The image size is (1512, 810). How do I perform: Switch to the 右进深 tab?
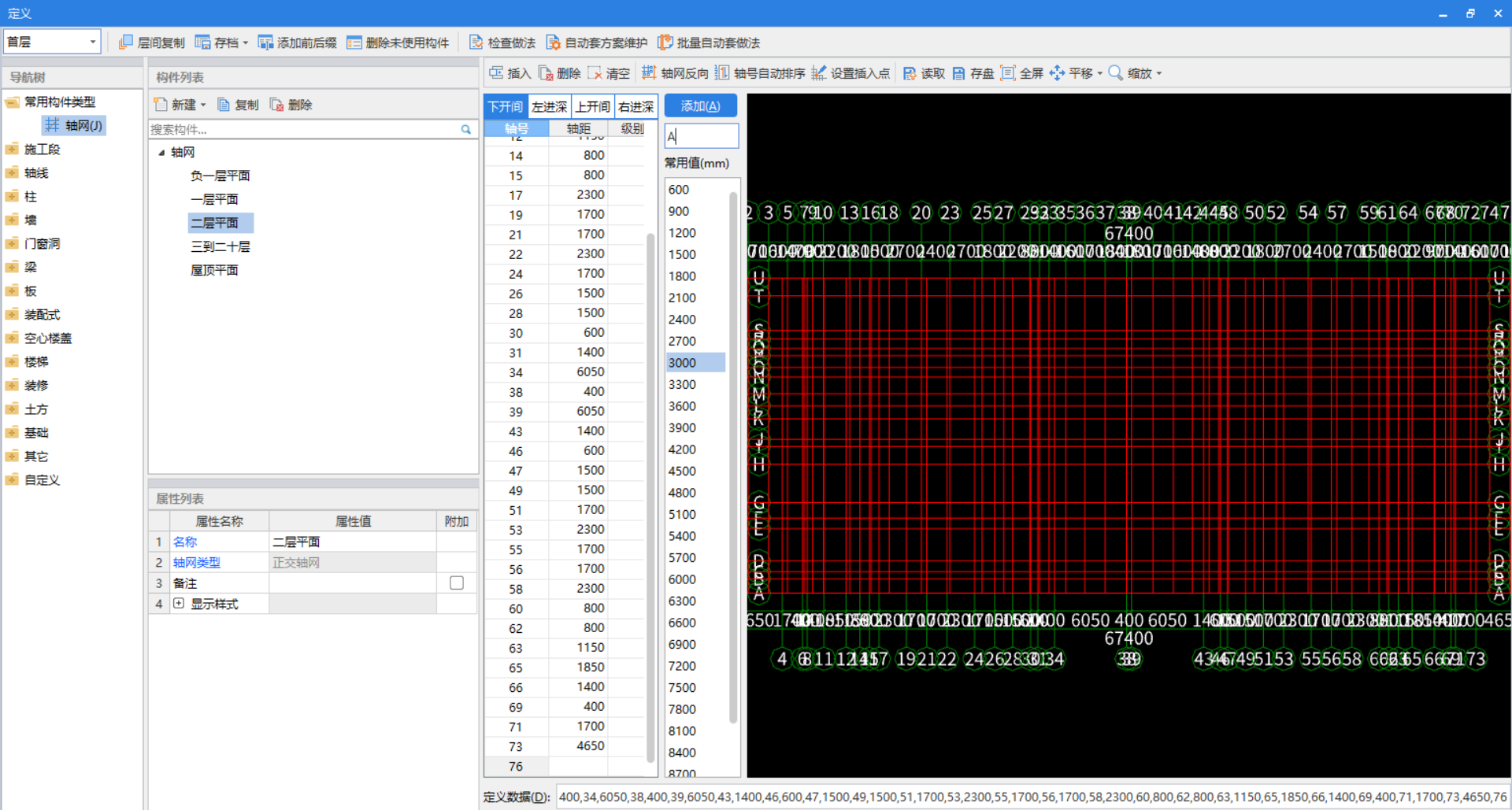pyautogui.click(x=636, y=106)
